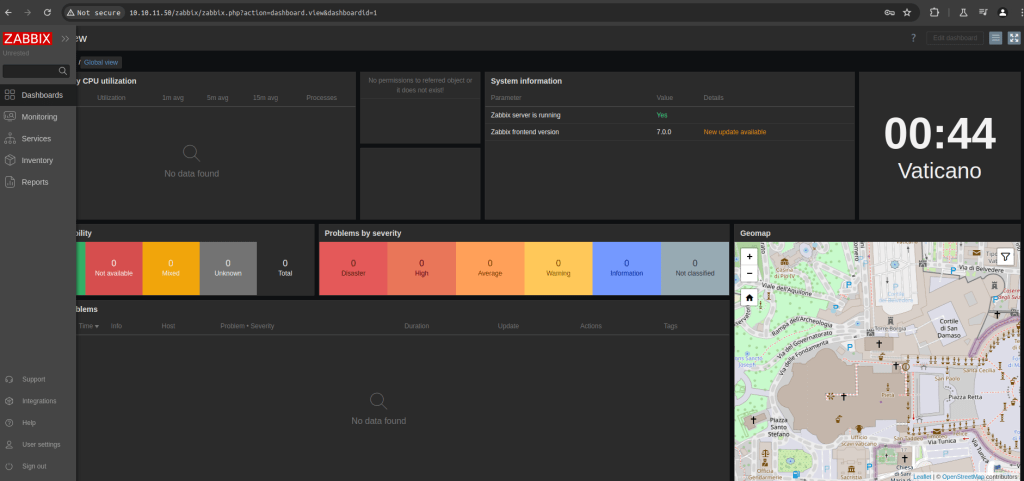Screen dimensions: 1024x481
Task: Click the sidebar search field
Action: pos(30,71)
